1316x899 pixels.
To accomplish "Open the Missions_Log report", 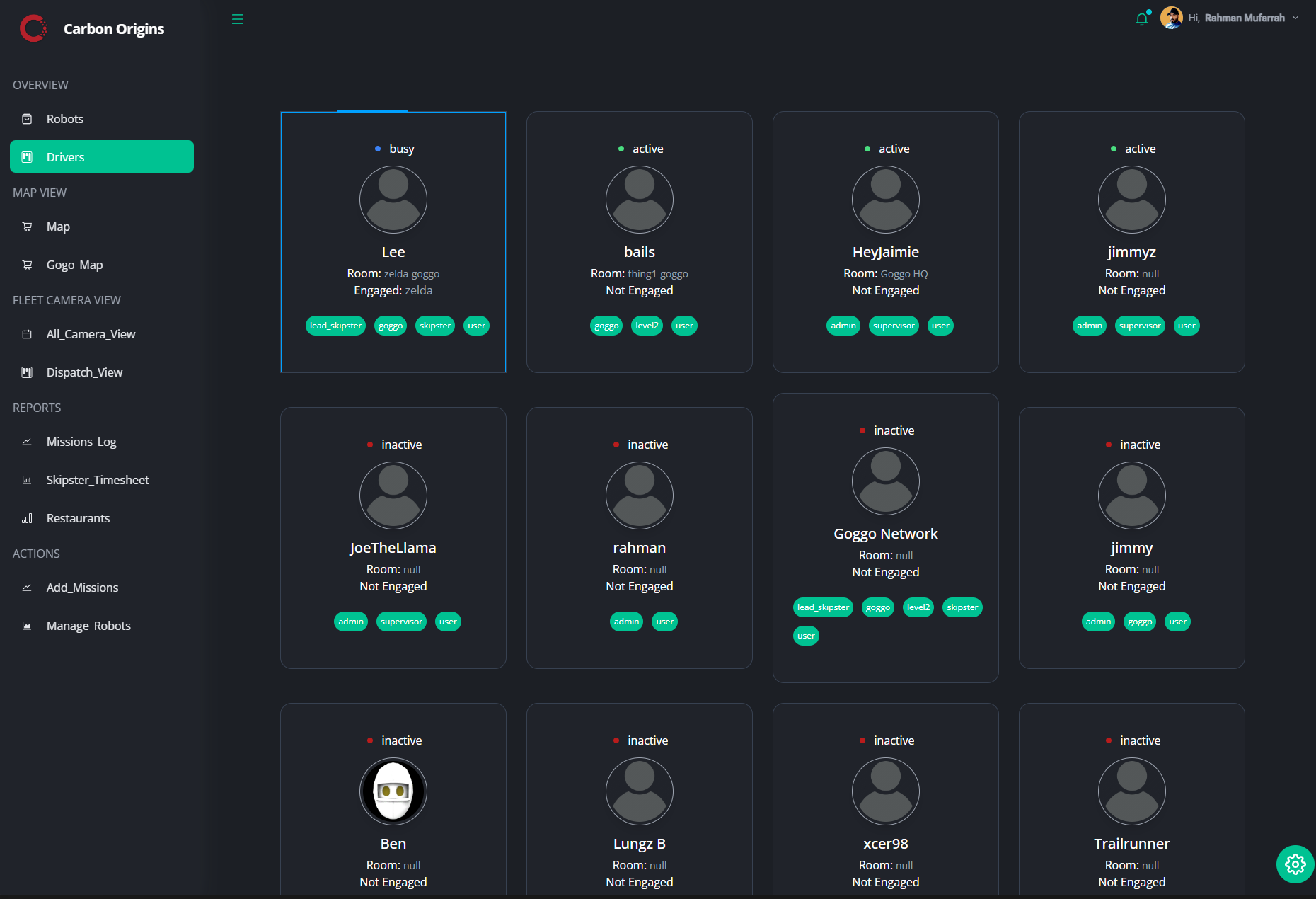I will tap(81, 441).
